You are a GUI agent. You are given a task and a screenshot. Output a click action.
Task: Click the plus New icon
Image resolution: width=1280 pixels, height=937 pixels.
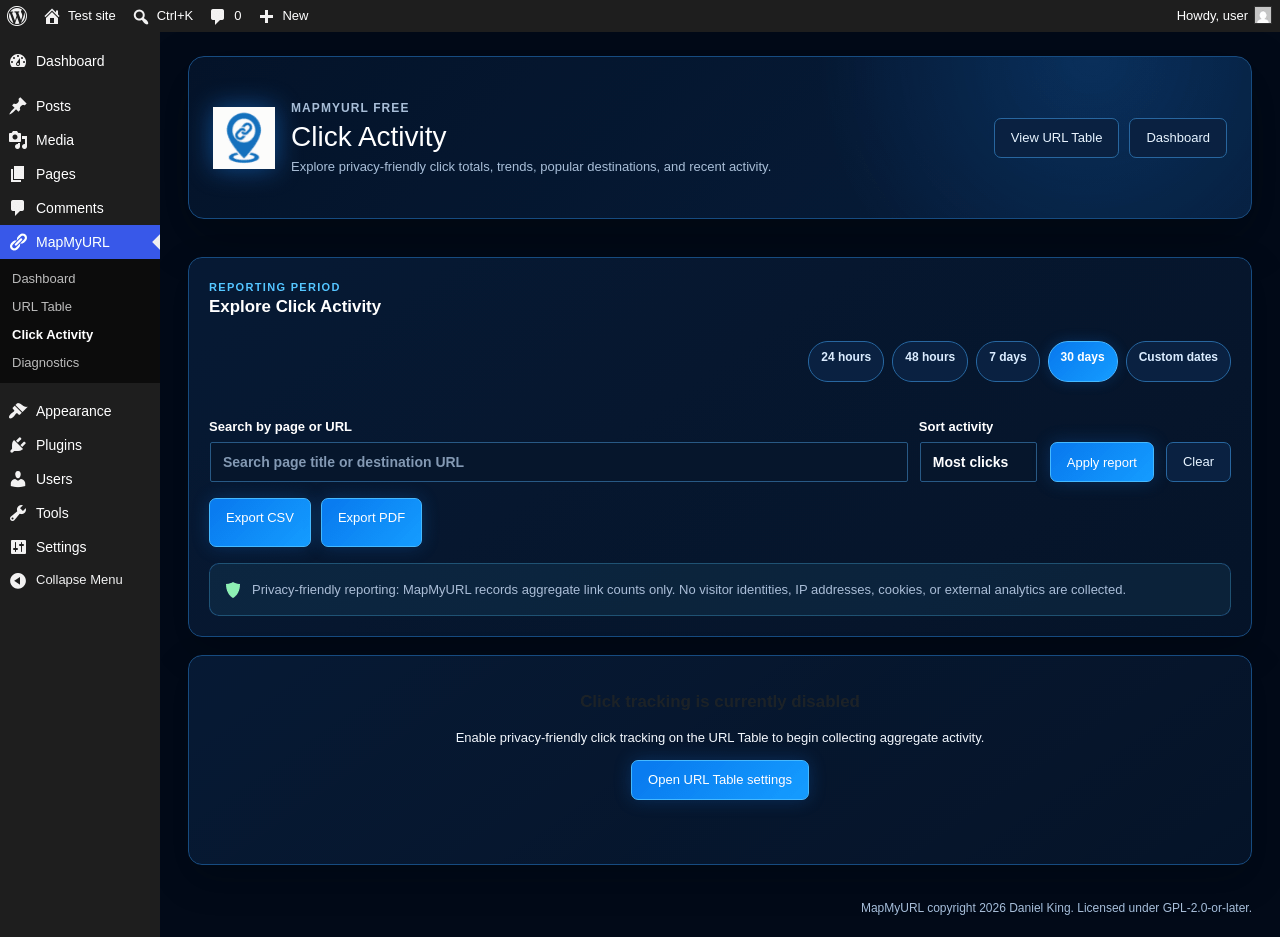coord(266,16)
